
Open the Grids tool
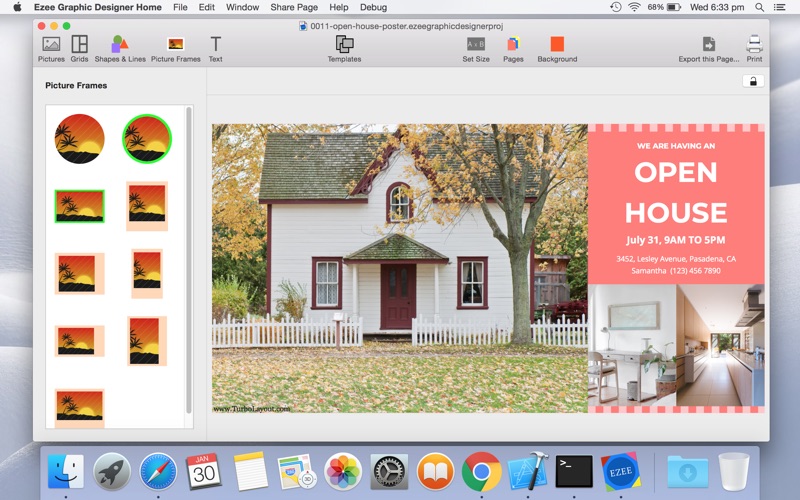tap(80, 49)
